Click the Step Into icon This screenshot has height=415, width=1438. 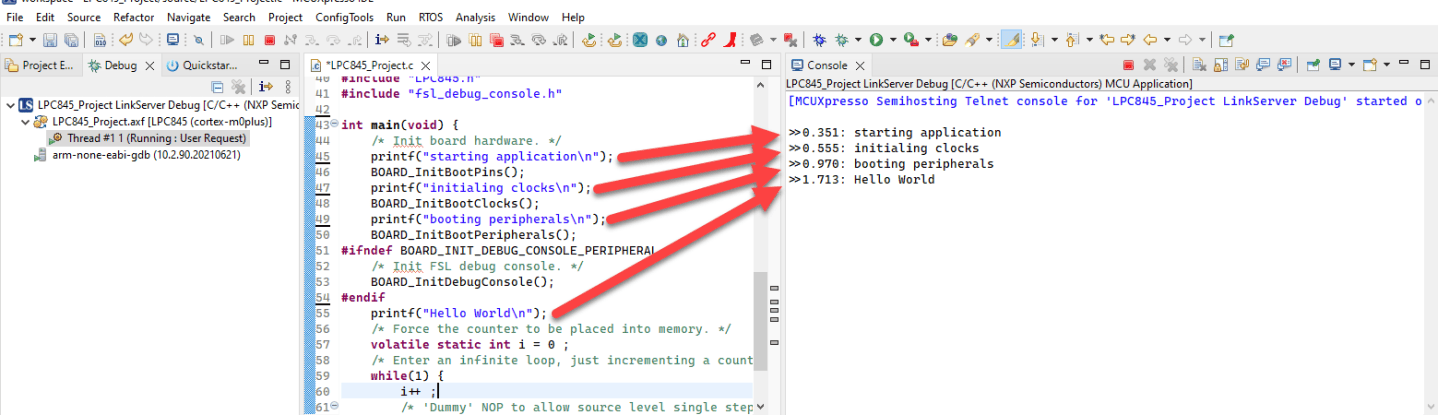point(311,40)
